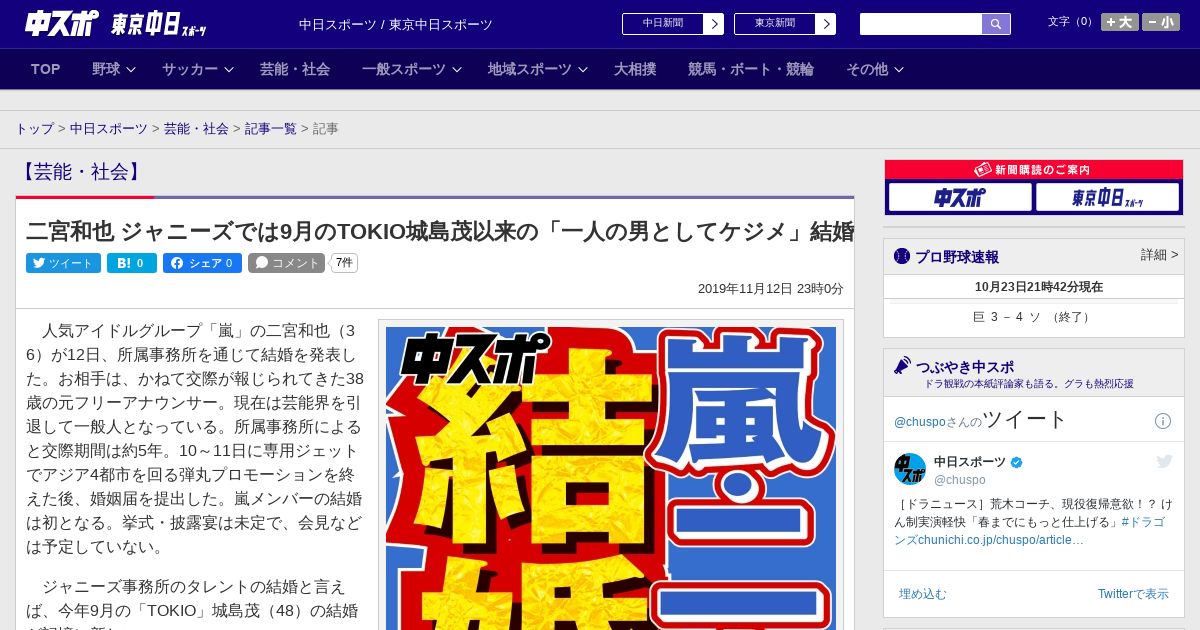Click the 芸能・社会 breadcrumb link

click(x=196, y=129)
